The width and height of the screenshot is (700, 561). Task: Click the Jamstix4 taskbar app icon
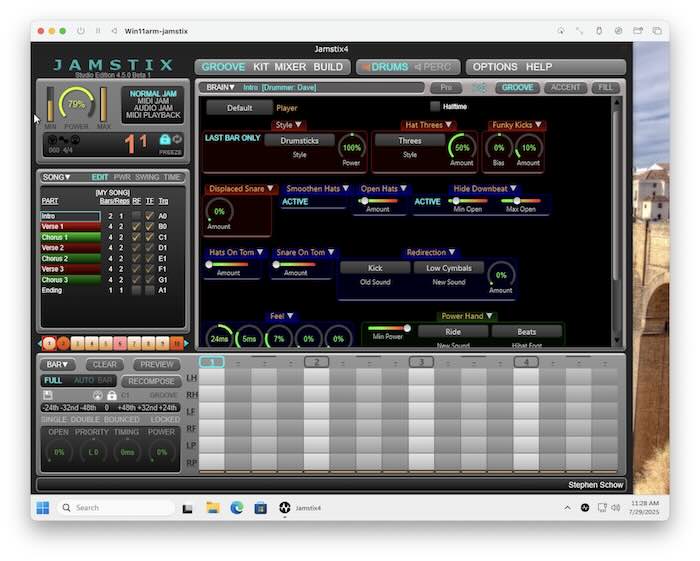284,507
